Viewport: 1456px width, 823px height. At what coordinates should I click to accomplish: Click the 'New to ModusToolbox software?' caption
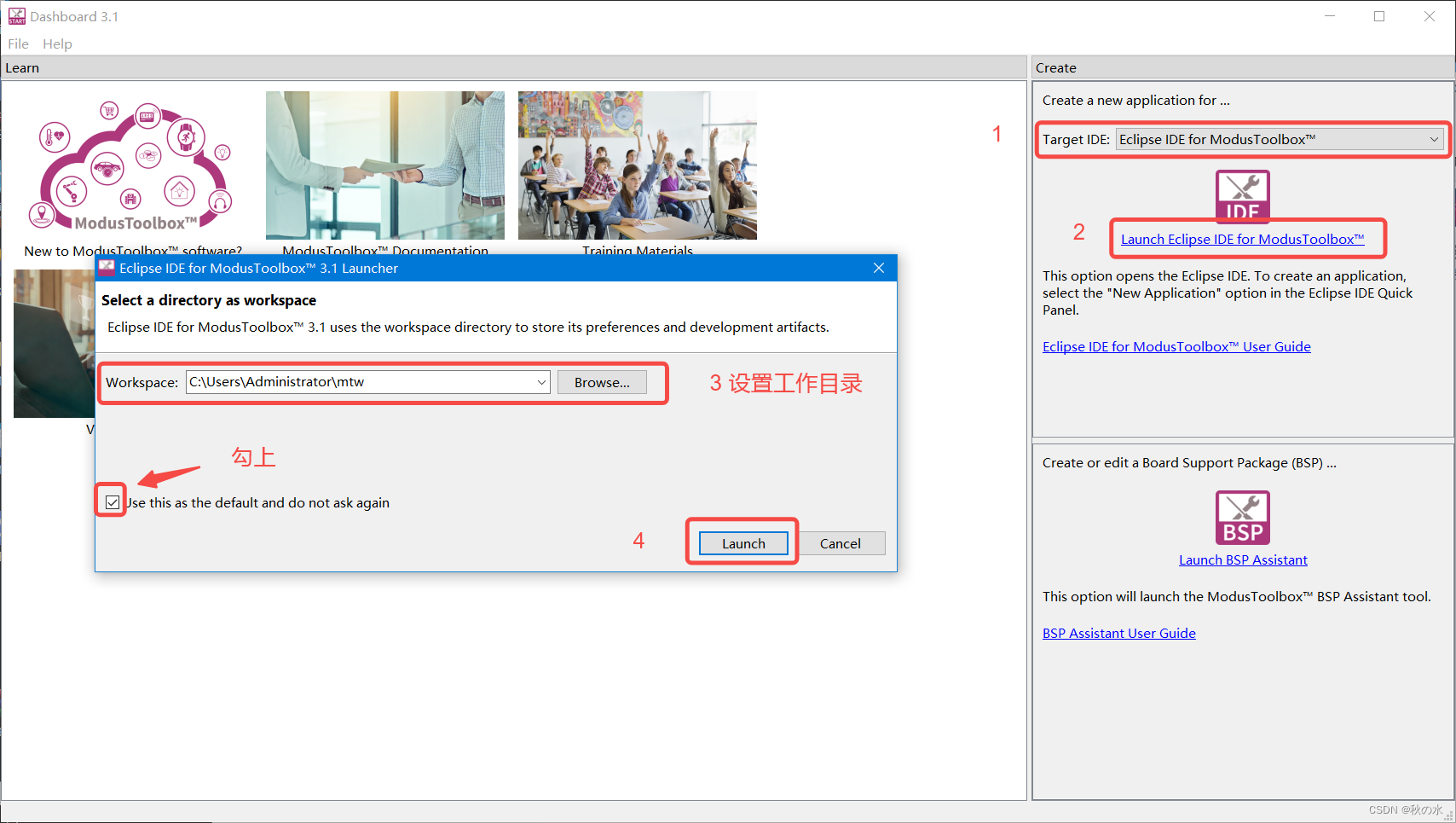133,250
